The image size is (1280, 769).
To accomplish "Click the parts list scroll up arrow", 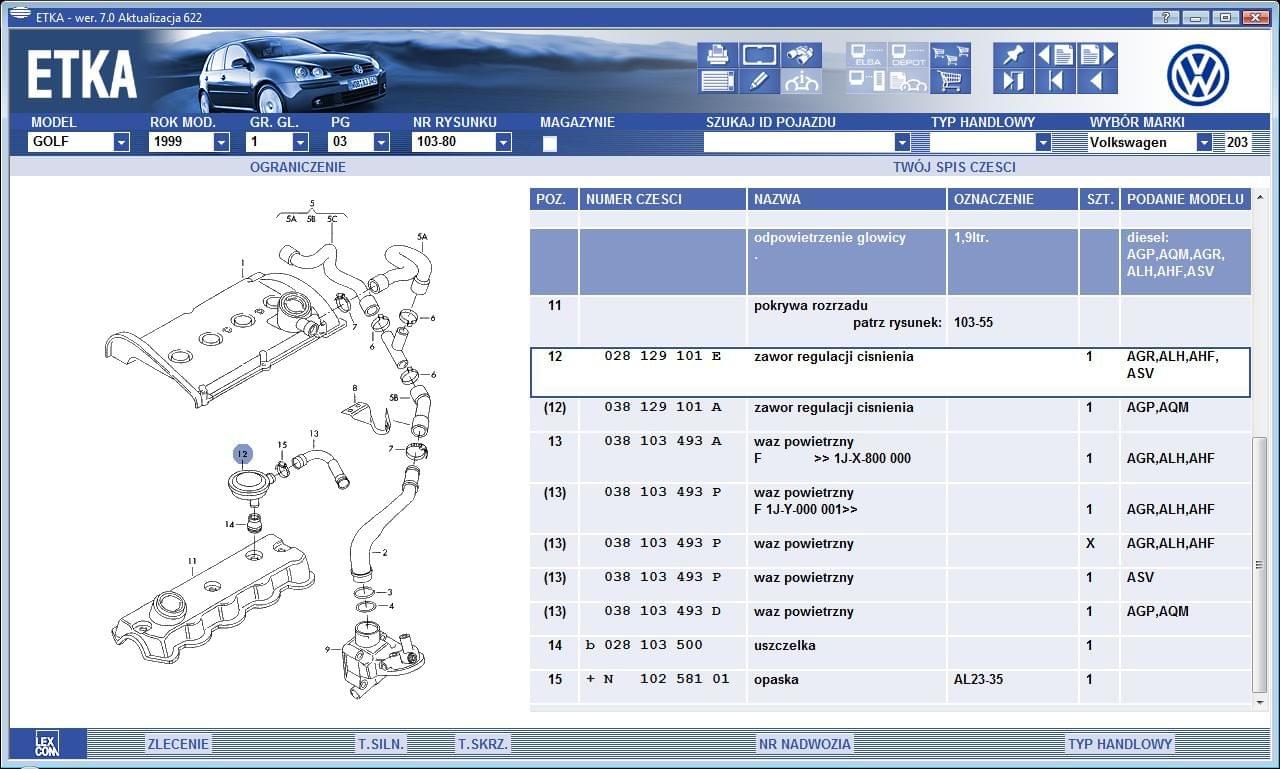I will click(1260, 196).
